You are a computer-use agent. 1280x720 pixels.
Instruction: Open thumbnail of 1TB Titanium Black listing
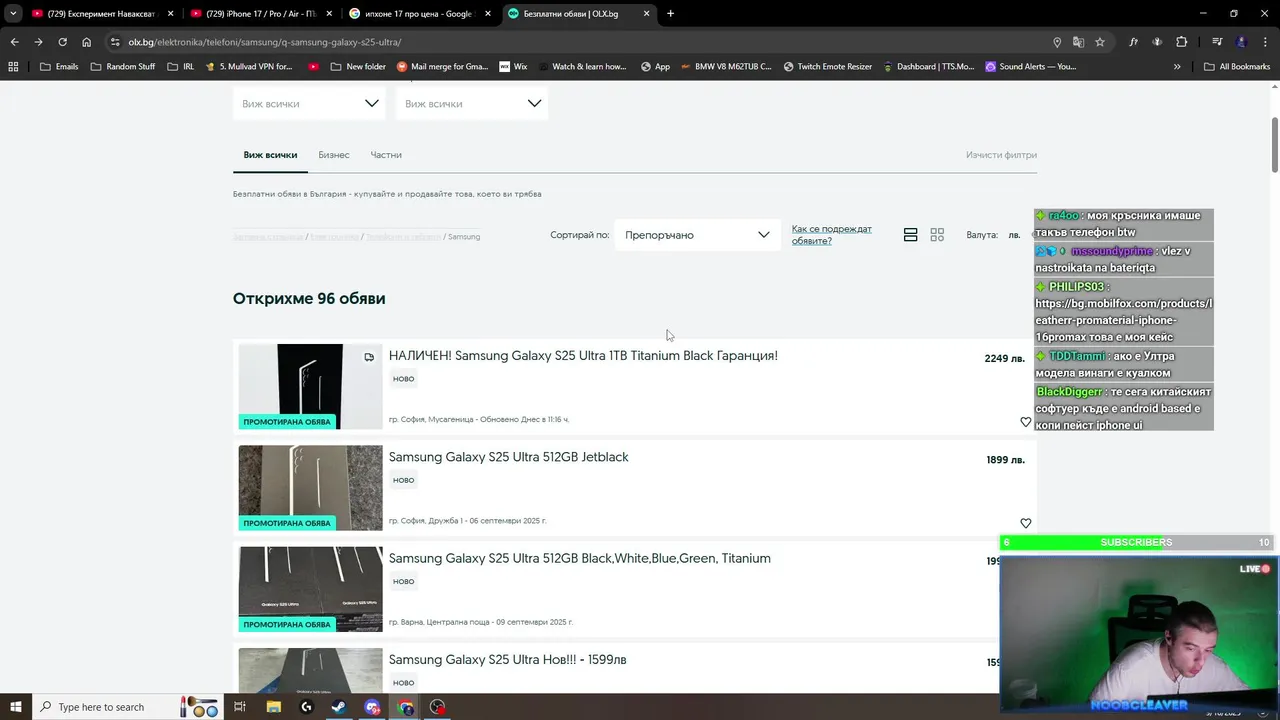coord(310,387)
